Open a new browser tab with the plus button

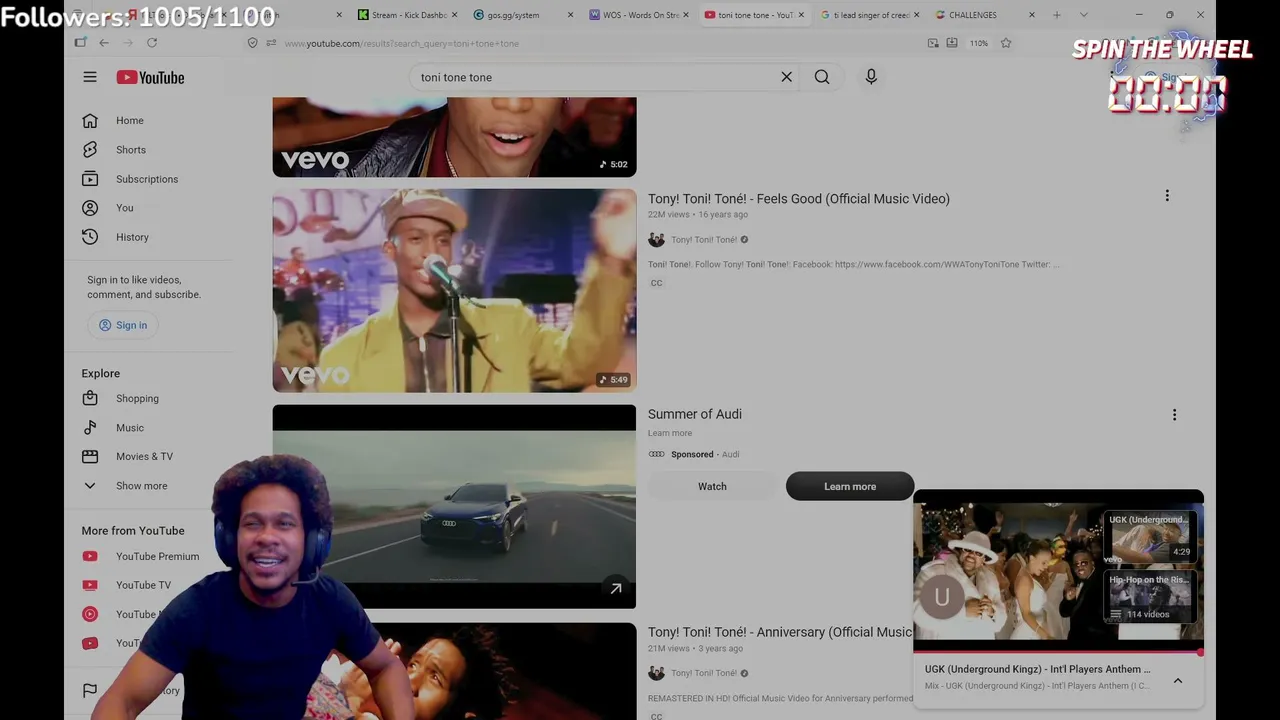[1057, 15]
